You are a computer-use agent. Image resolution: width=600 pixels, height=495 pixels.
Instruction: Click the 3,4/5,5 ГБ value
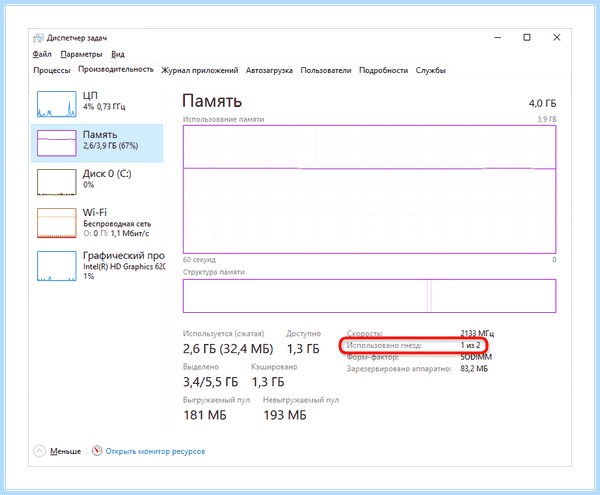210,382
